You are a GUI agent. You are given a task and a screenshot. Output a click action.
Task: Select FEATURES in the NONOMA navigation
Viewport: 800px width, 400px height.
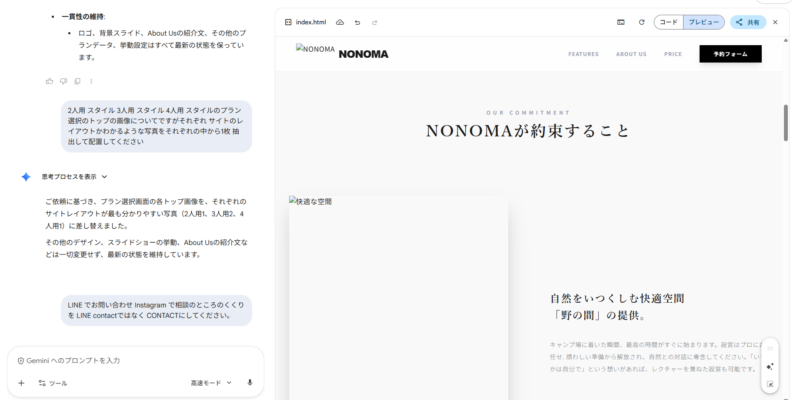tap(583, 54)
